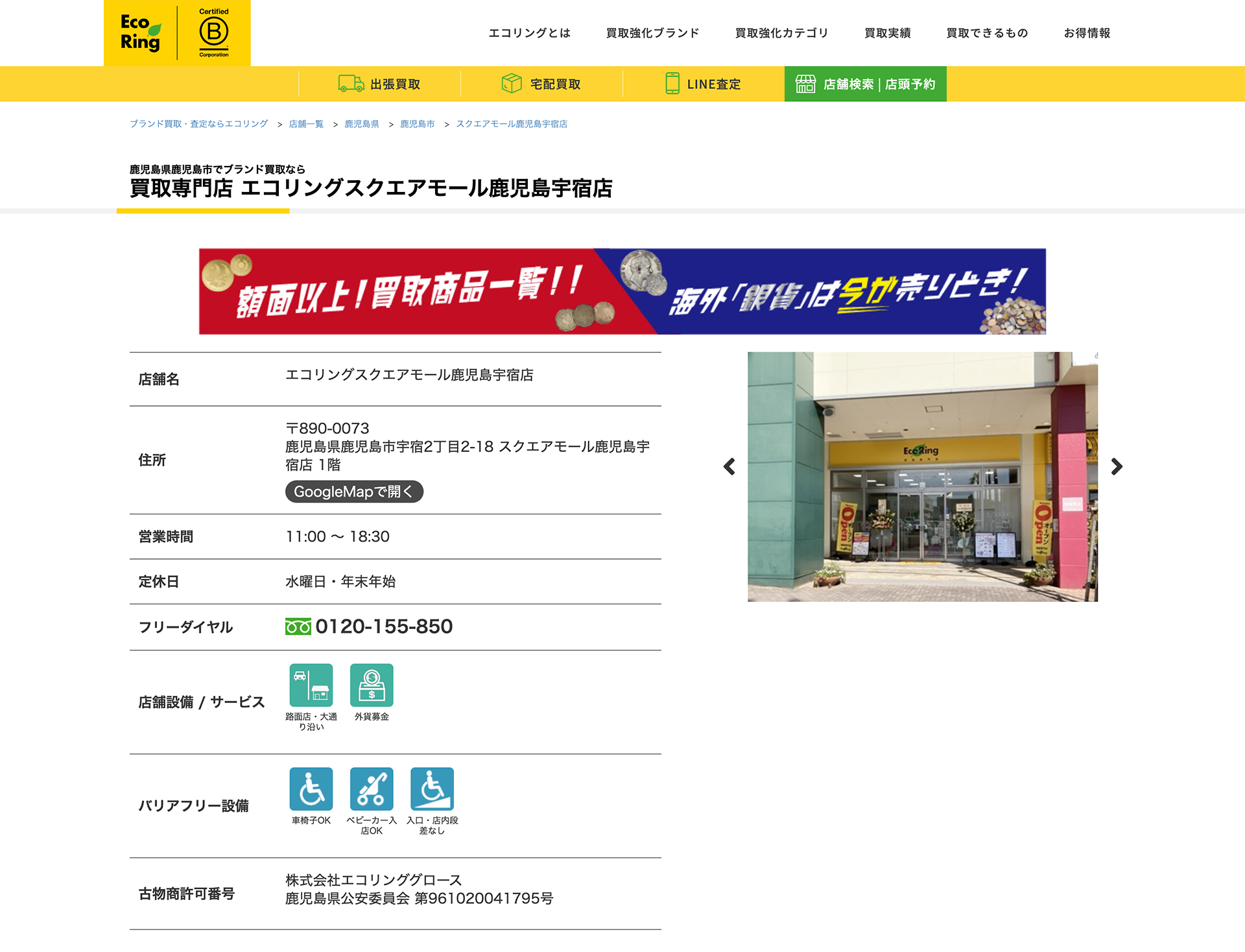The image size is (1245, 952).
Task: Call the number 0120-155-850
Action: (384, 626)
